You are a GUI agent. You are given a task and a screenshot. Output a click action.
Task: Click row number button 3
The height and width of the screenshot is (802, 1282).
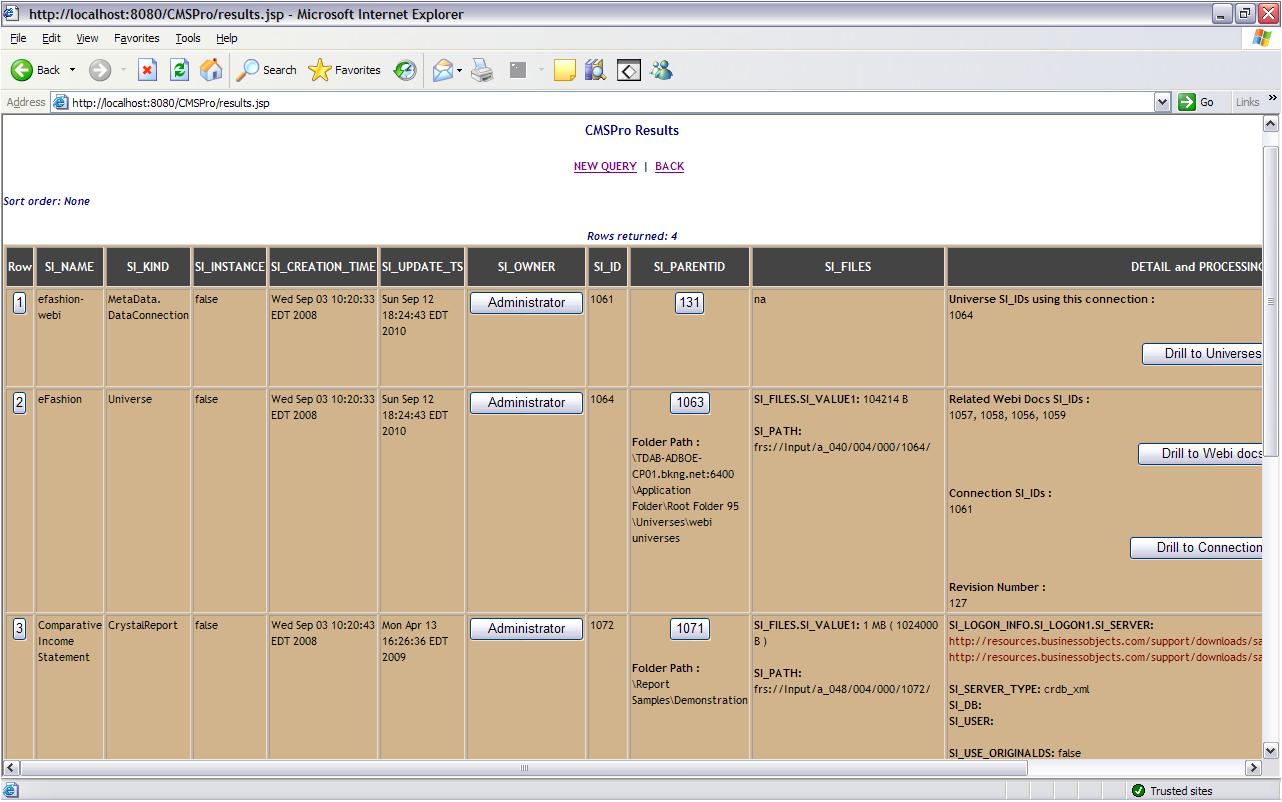tap(19, 628)
